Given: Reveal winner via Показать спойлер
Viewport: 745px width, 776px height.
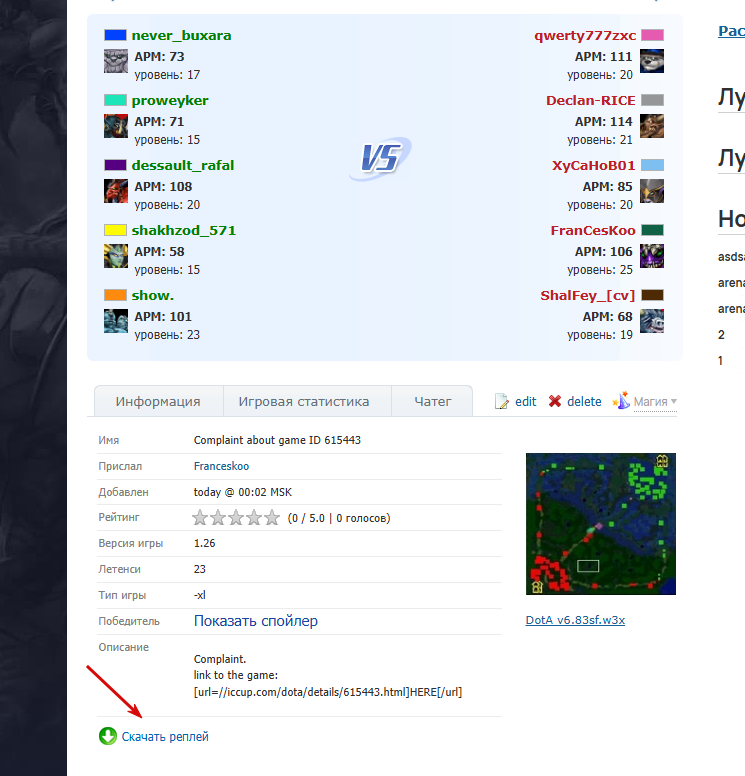Looking at the screenshot, I should (x=256, y=621).
